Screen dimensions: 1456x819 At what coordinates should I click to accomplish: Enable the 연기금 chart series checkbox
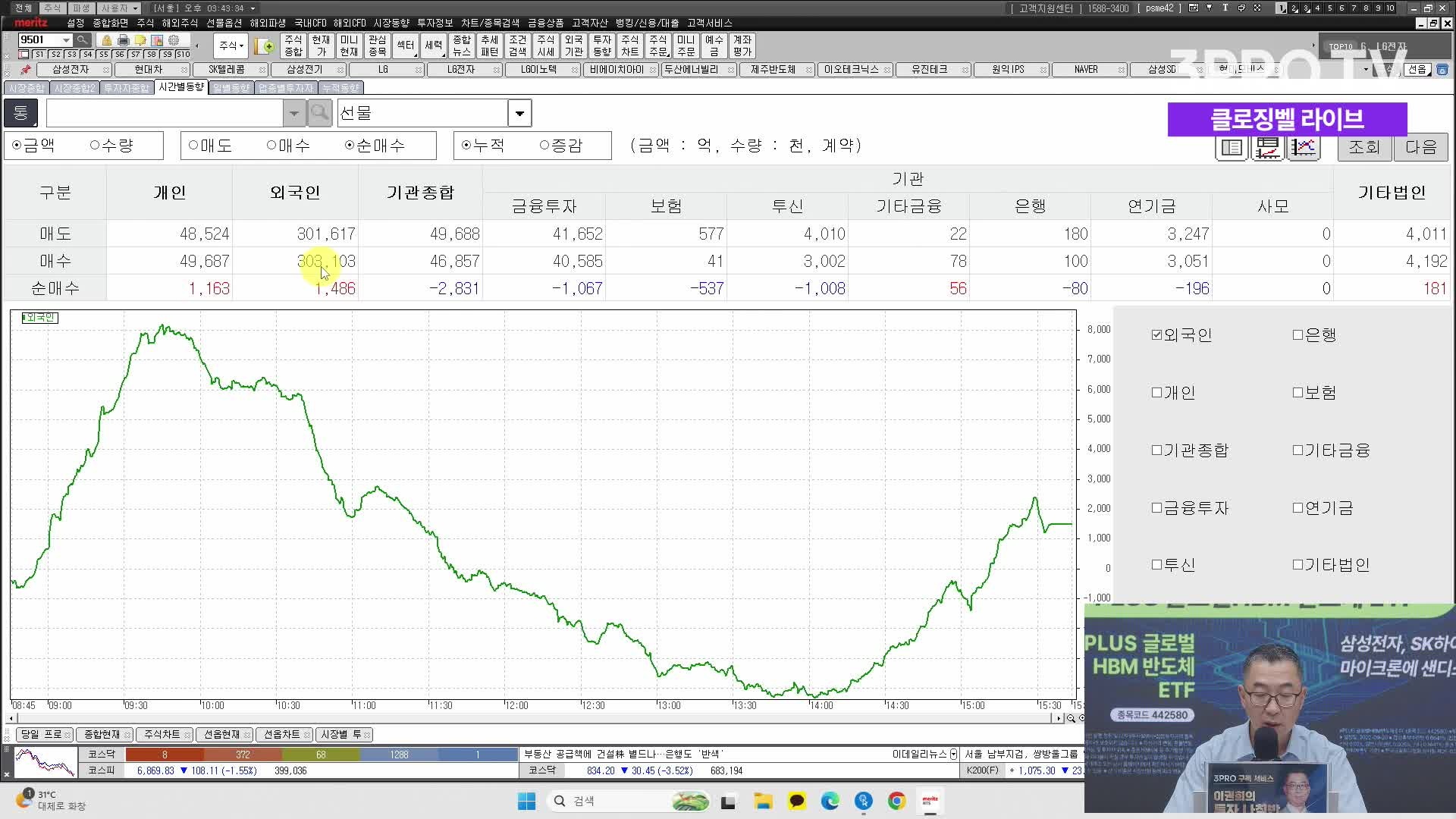[x=1298, y=507]
